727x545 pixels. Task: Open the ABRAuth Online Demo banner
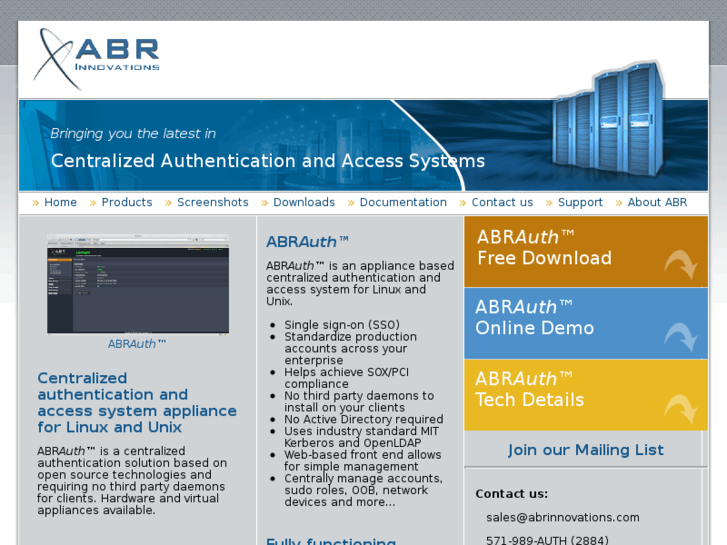(x=586, y=323)
